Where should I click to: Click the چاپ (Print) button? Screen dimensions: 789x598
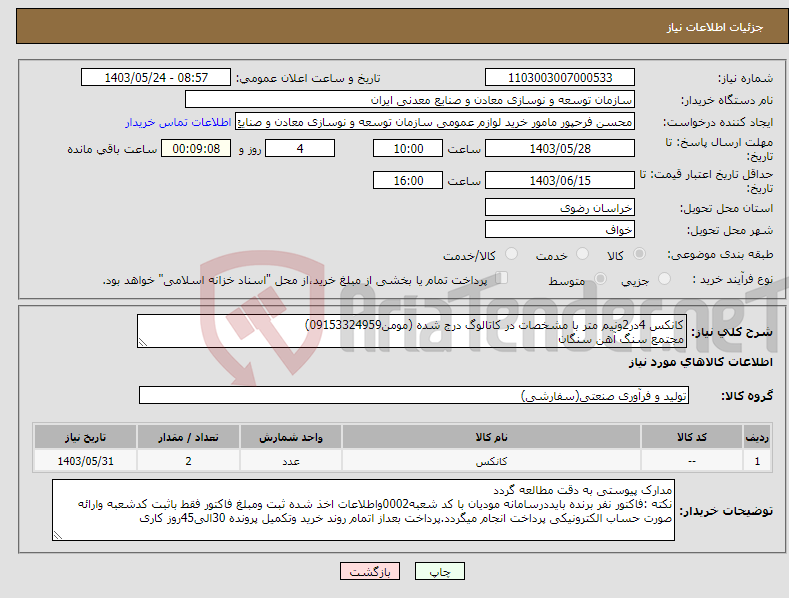click(x=439, y=571)
